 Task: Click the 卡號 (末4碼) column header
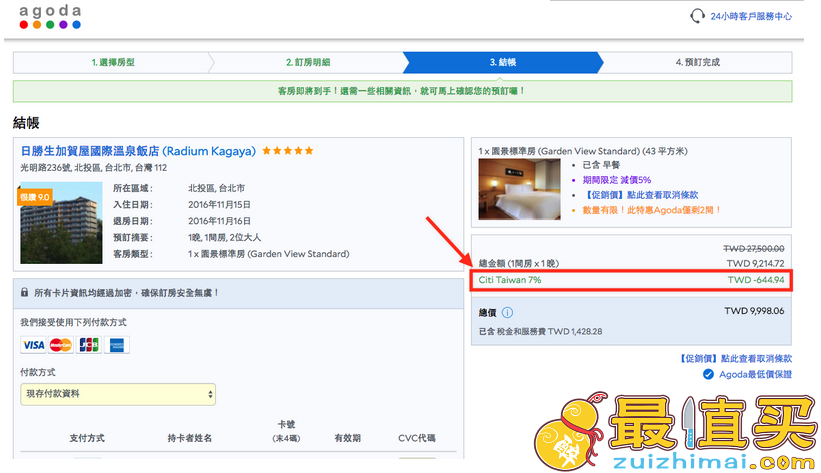pos(286,431)
